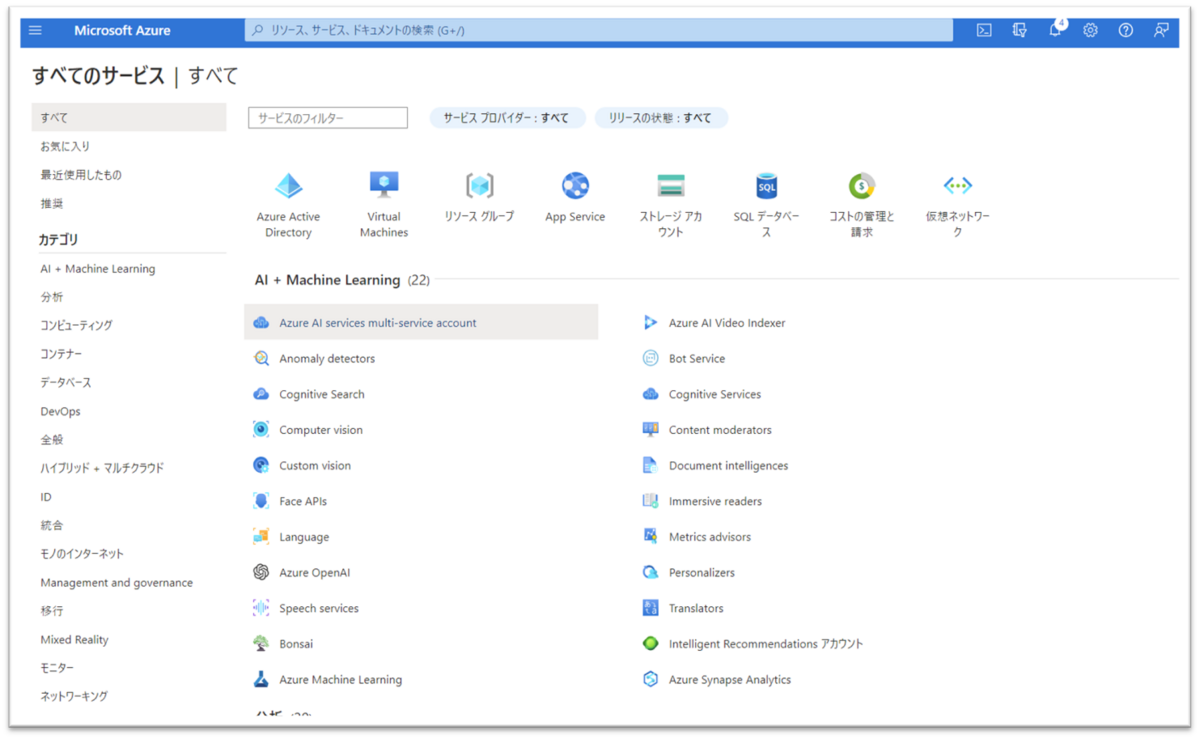This screenshot has height=739, width=1200.
Task: Open the hamburger portal menu
Action: point(36,30)
